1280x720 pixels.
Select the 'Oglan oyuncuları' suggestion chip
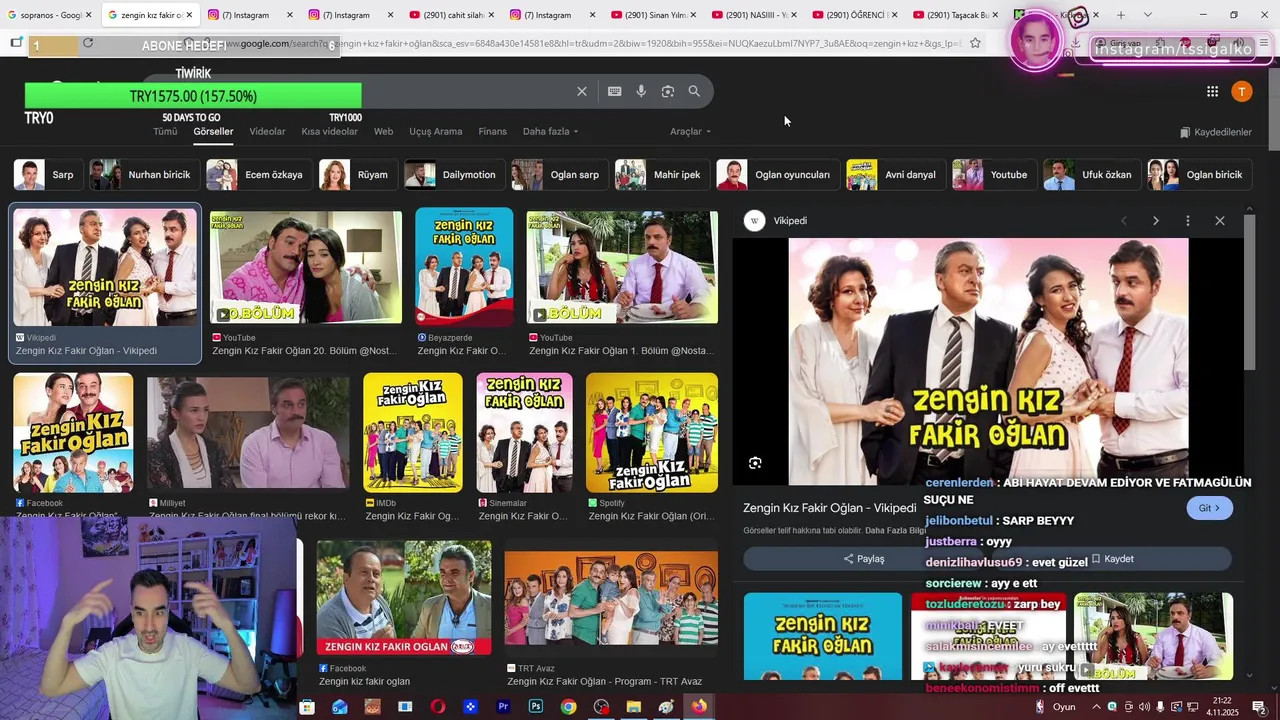(x=776, y=175)
